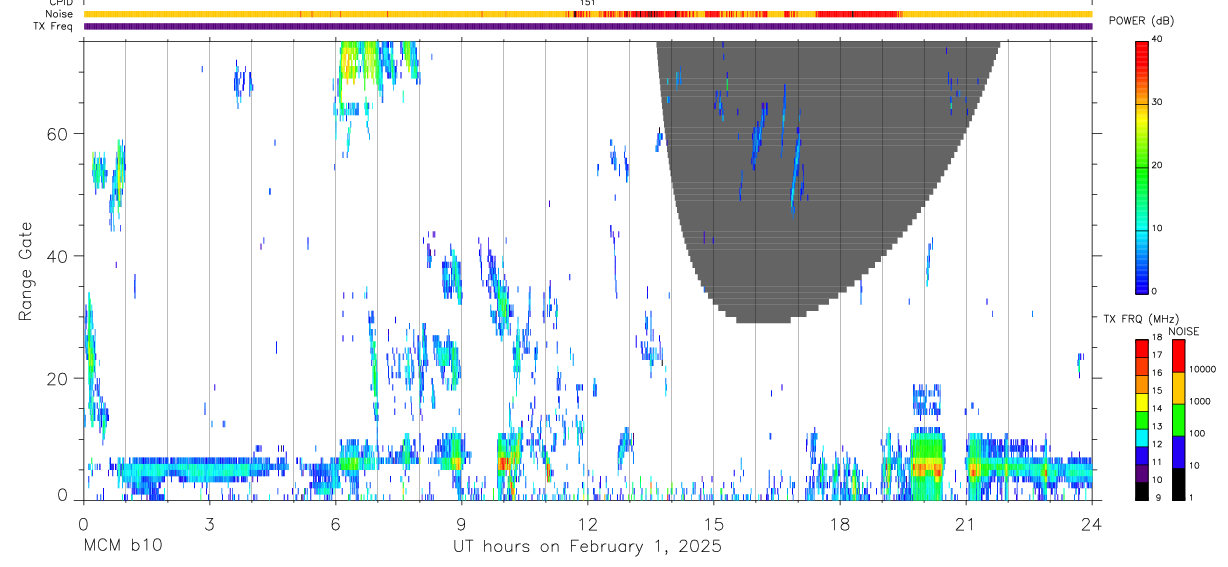Click the 18 tick on the UT hours axis

tap(839, 523)
